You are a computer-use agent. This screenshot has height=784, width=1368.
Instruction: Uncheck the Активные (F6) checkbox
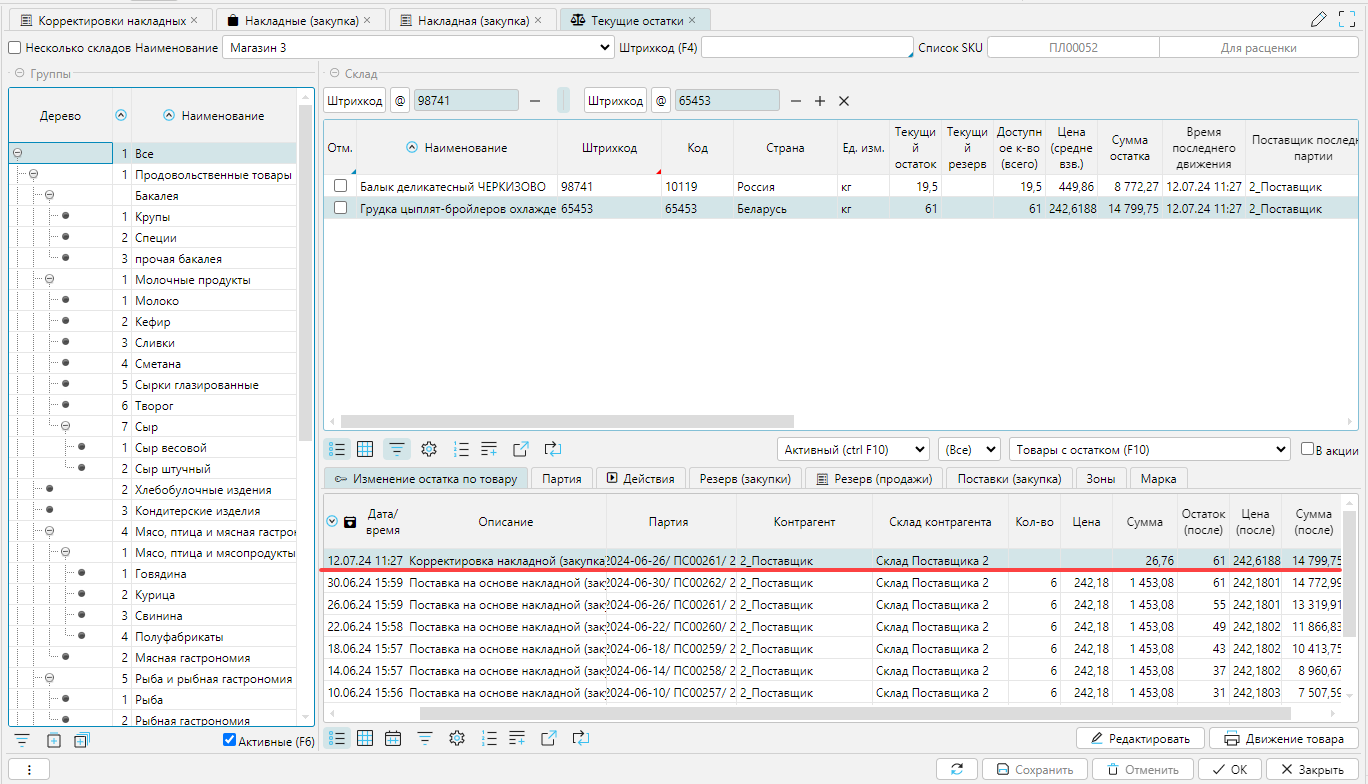[229, 741]
